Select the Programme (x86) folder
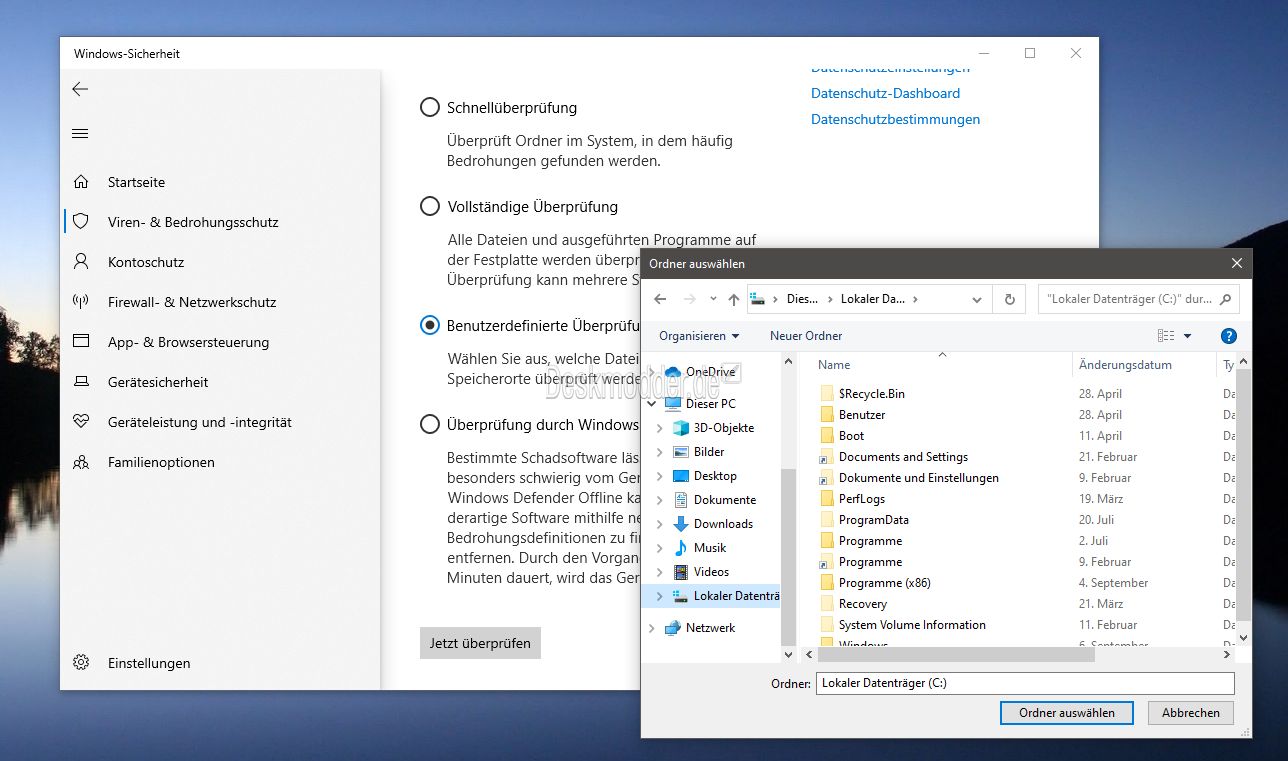 tap(885, 583)
